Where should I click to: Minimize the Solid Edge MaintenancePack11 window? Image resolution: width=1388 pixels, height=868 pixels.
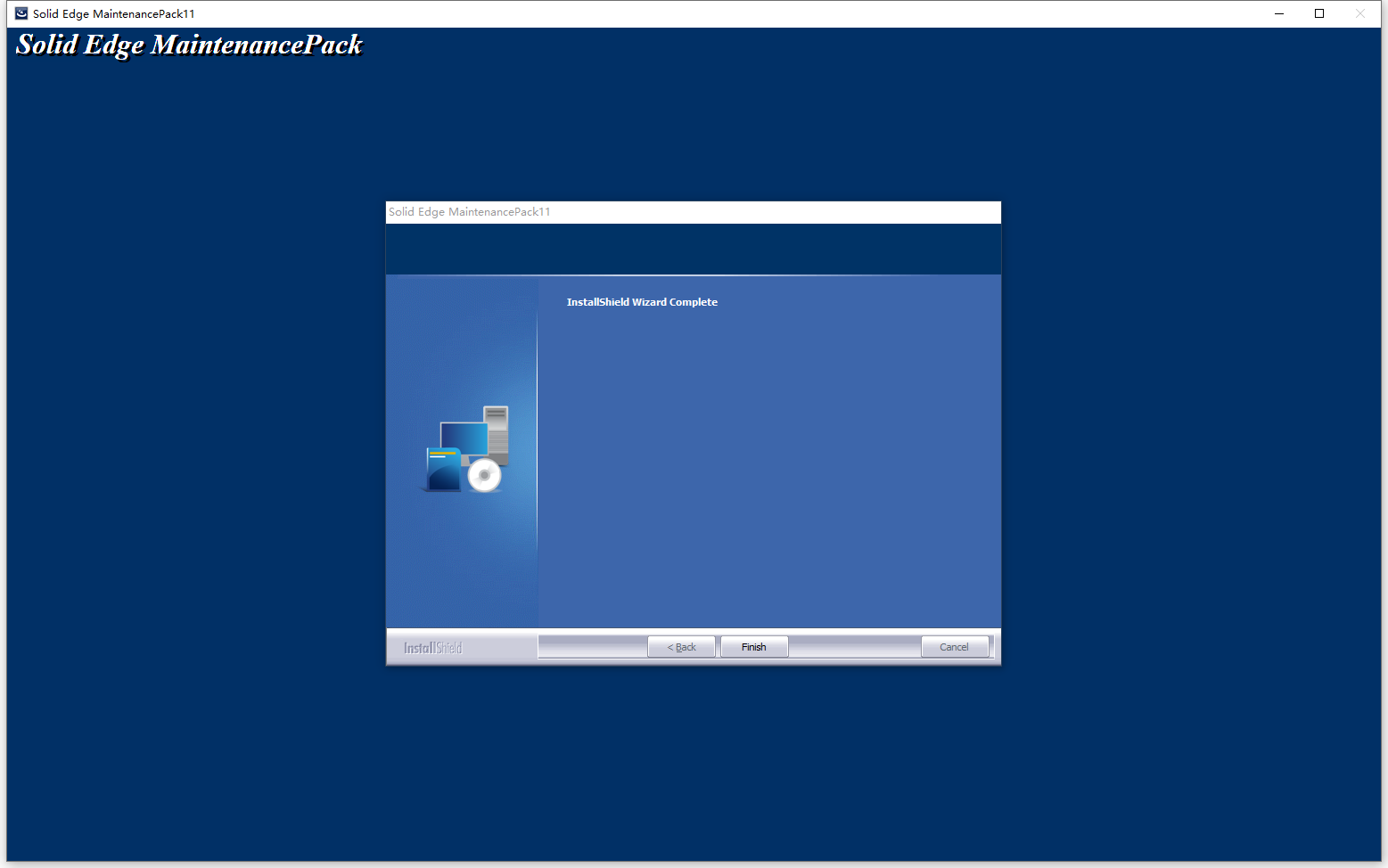pyautogui.click(x=1279, y=13)
